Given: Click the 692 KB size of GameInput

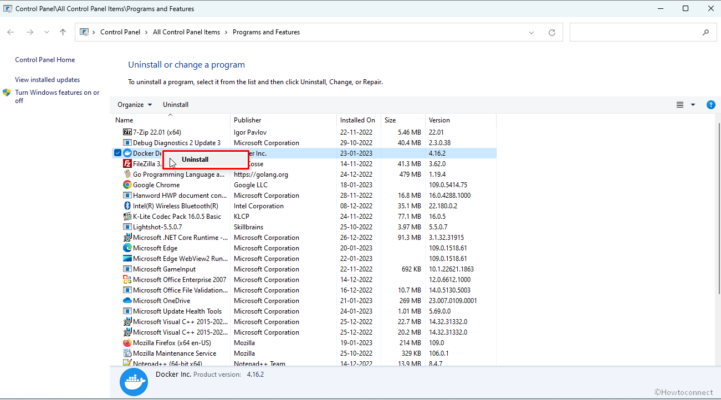Looking at the screenshot, I should 411,269.
